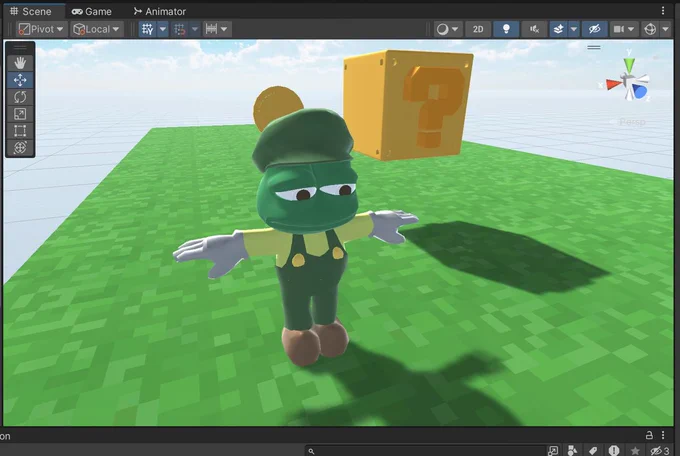This screenshot has width=680, height=456.
Task: Click the bottom panel search field
Action: [425, 451]
